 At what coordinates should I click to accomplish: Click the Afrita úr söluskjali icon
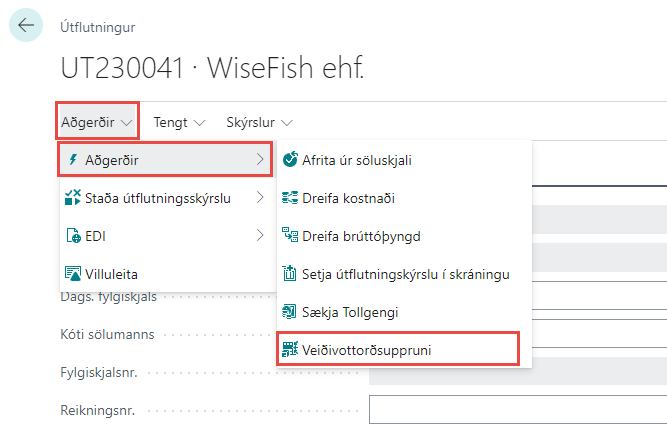tap(290, 159)
